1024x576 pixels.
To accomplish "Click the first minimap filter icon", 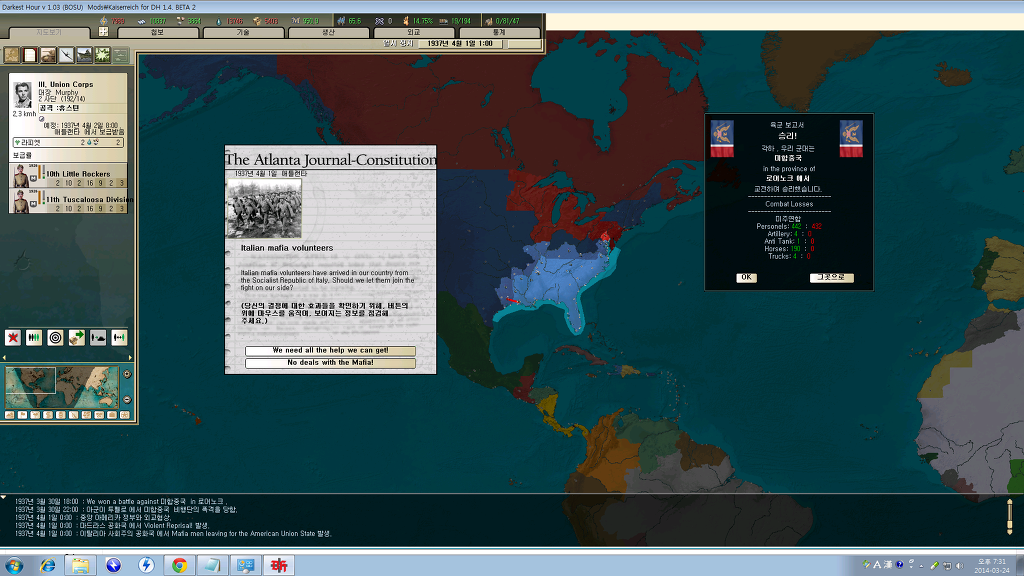I will point(10,415).
